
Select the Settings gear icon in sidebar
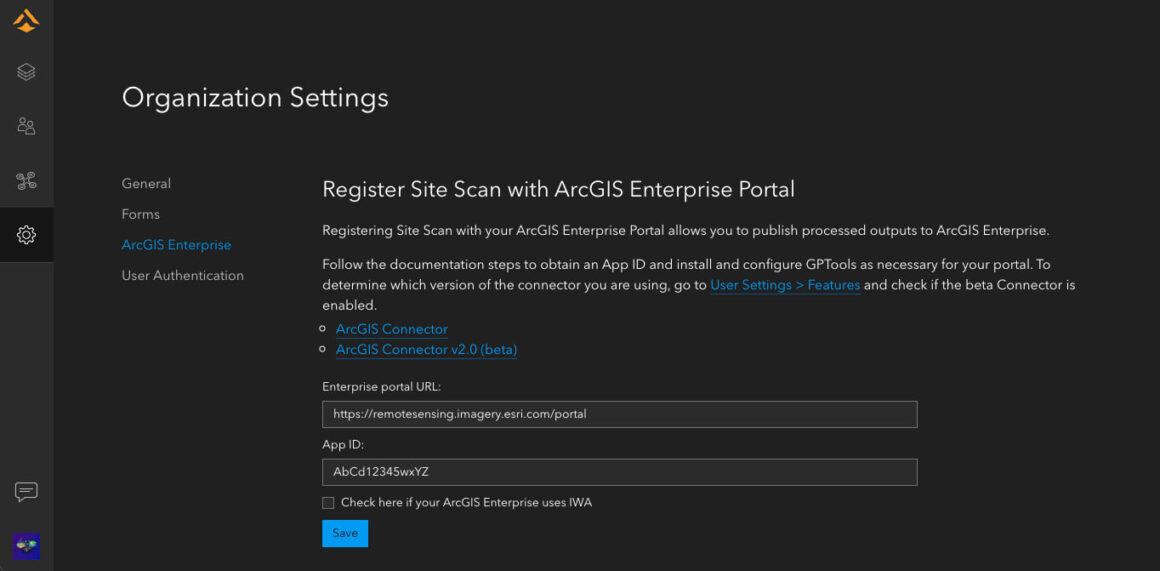pyautogui.click(x=26, y=235)
